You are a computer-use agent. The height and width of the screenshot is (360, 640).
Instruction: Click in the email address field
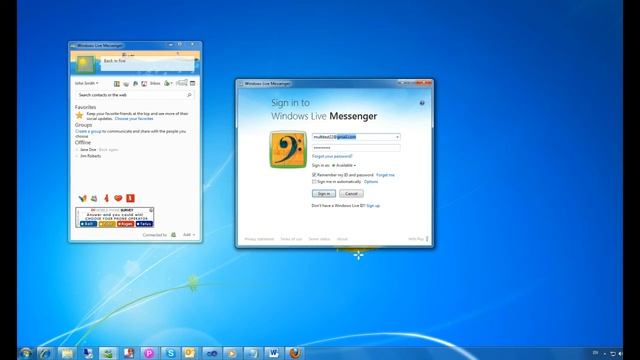[x=356, y=137]
